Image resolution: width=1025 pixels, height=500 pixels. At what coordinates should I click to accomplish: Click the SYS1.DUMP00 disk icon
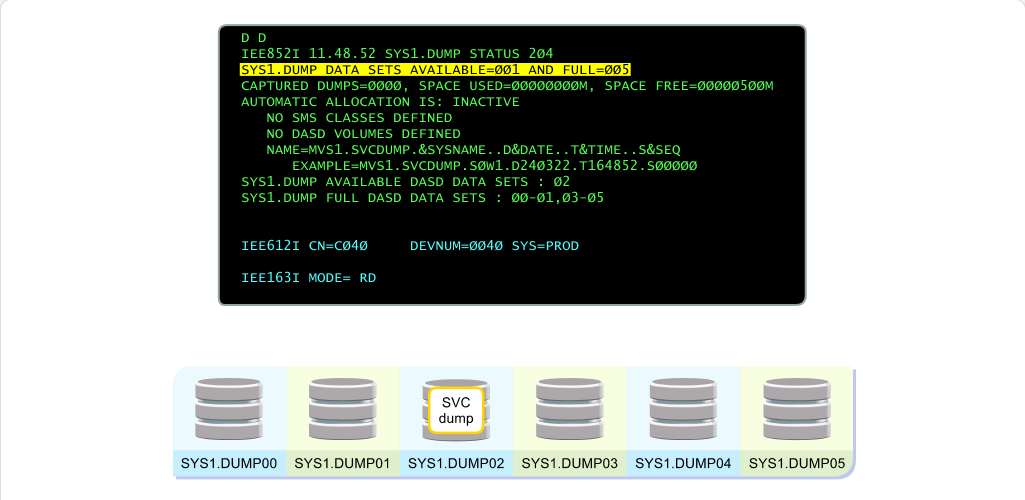229,408
